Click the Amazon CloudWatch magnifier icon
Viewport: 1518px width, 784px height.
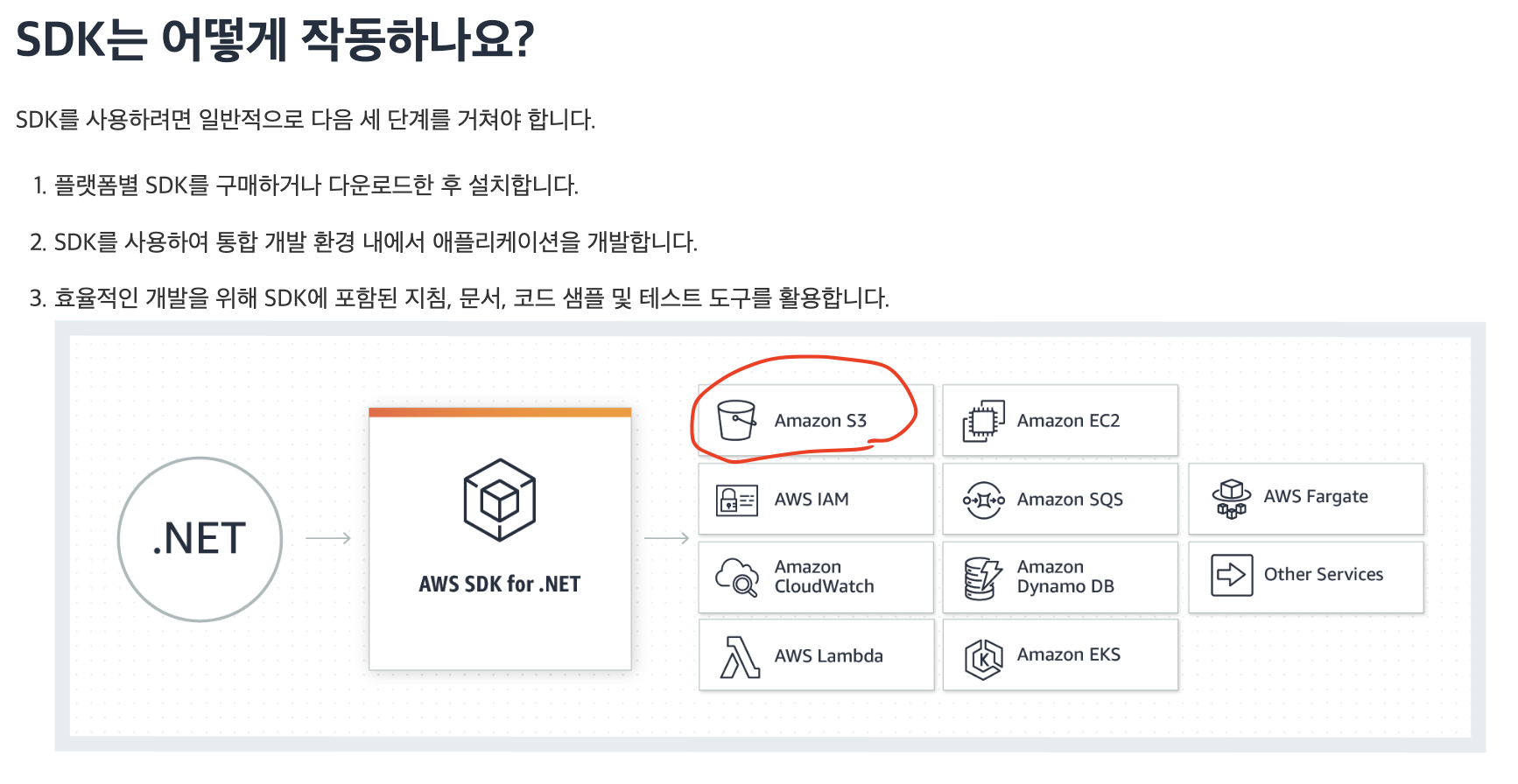click(737, 577)
